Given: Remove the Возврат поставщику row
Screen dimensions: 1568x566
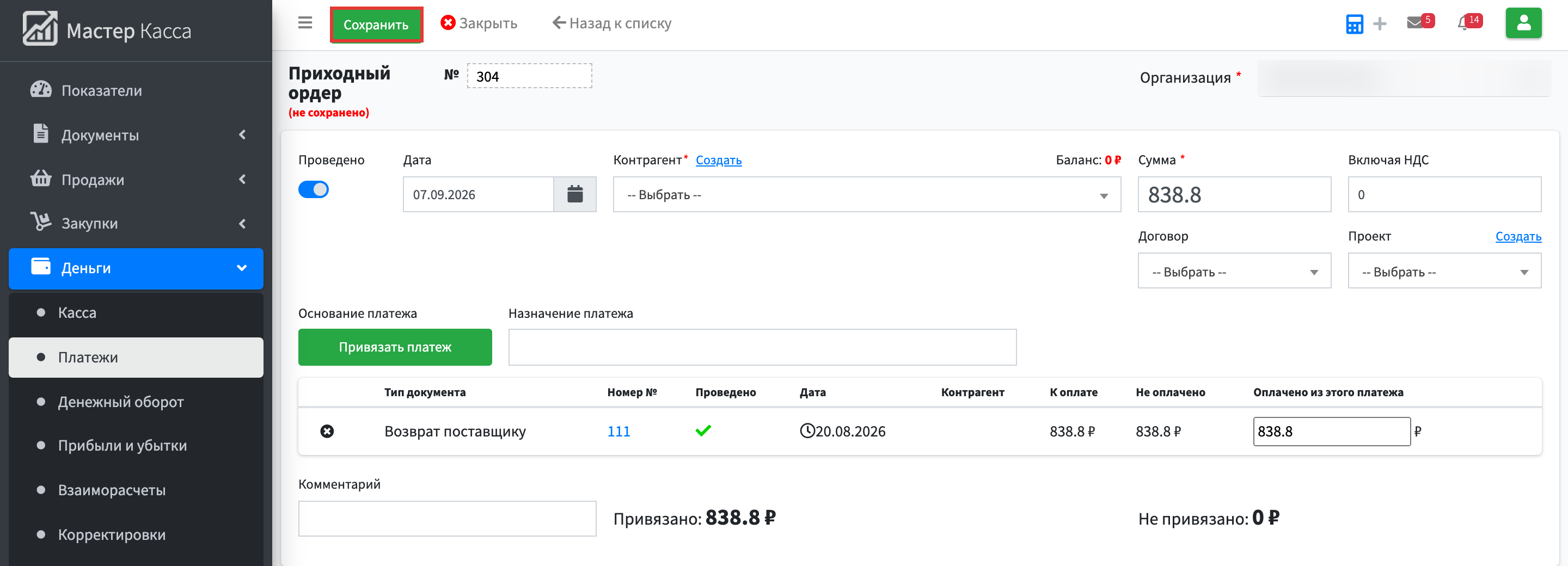Looking at the screenshot, I should (327, 432).
